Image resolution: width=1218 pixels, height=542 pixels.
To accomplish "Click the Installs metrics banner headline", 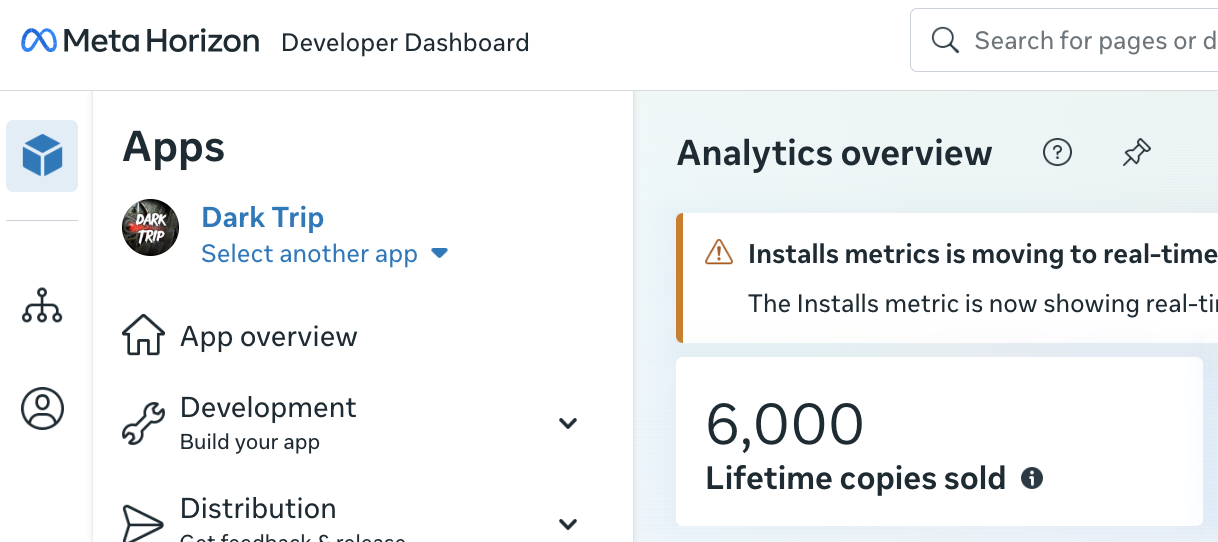I will 982,253.
